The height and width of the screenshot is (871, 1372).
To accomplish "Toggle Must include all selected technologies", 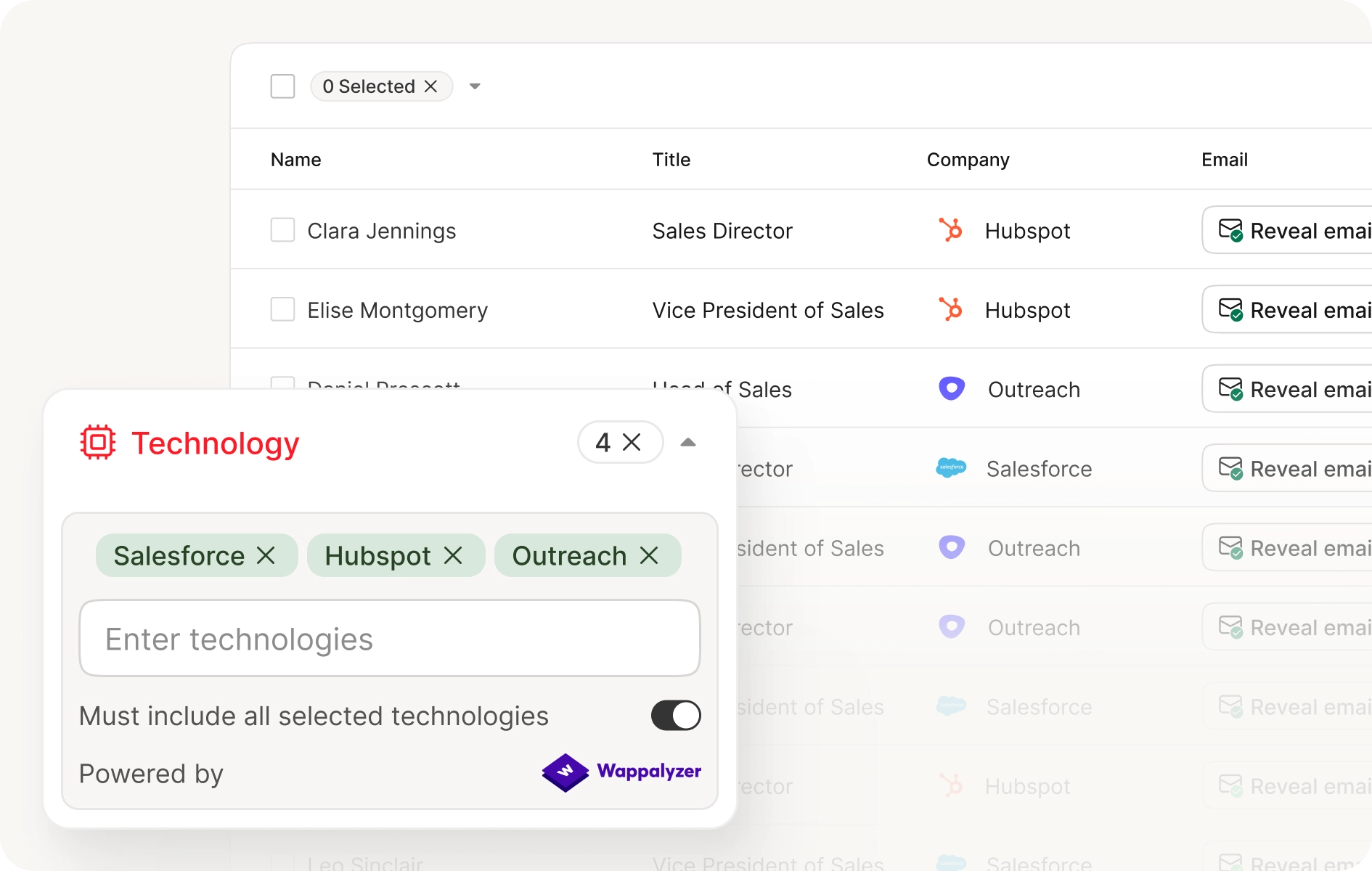I will pyautogui.click(x=675, y=716).
